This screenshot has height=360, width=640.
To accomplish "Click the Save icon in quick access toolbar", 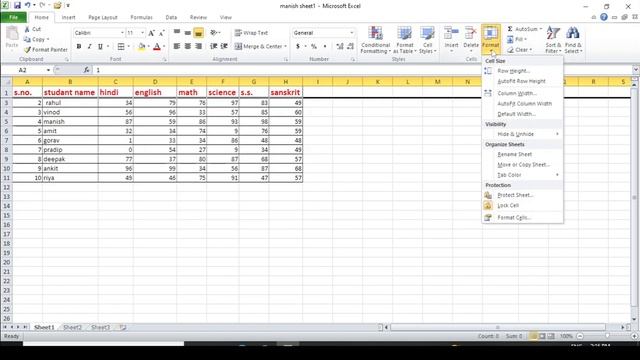I will coord(17,6).
